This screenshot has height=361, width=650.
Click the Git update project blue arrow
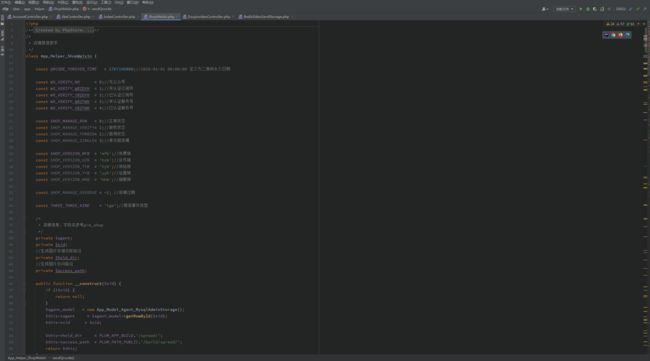[x=631, y=9]
